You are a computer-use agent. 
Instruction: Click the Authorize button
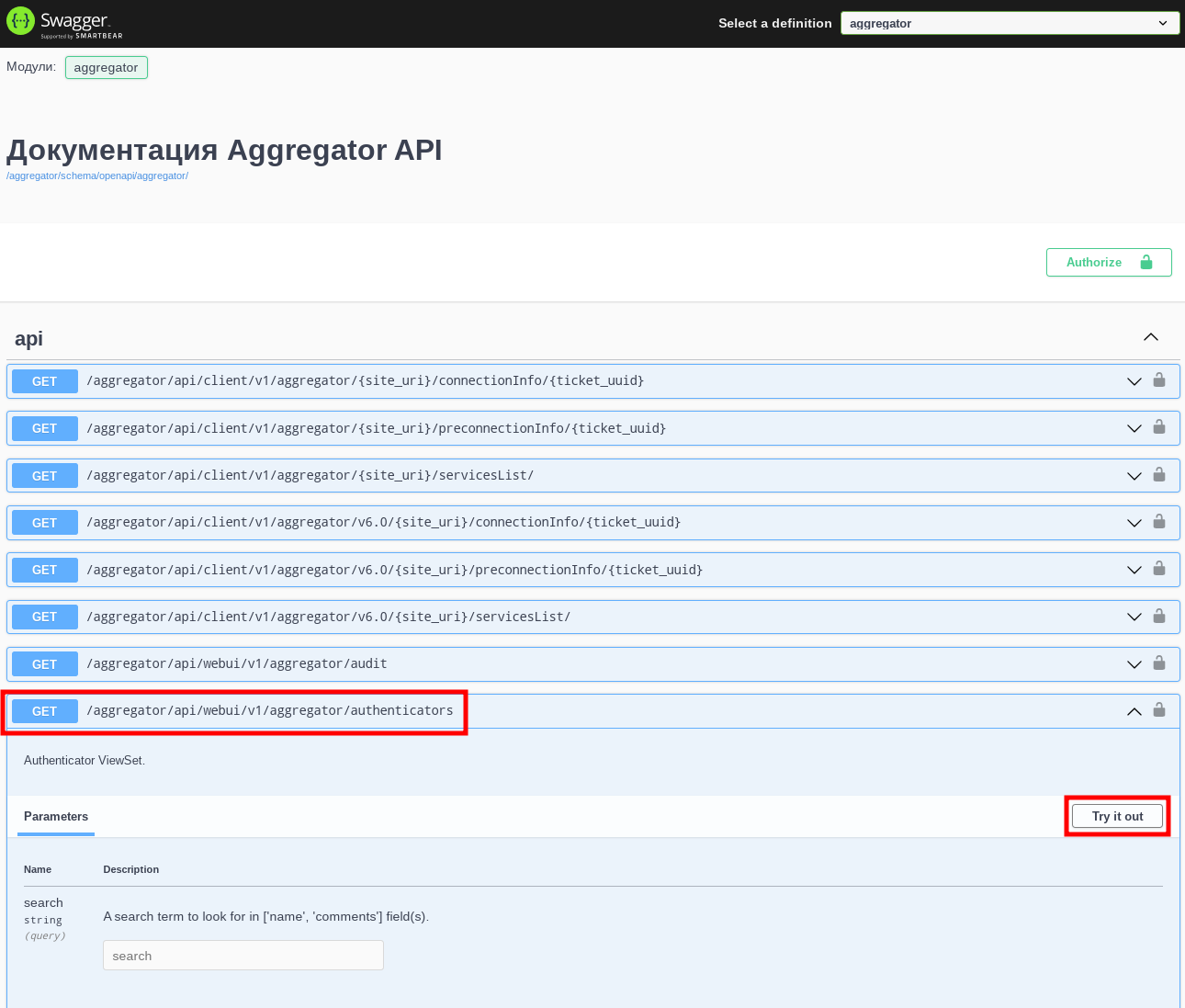click(1108, 262)
